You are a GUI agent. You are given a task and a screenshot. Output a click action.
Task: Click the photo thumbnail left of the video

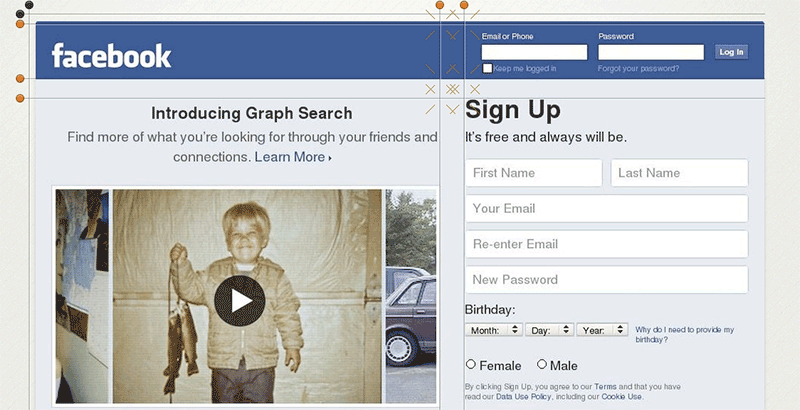pos(82,296)
